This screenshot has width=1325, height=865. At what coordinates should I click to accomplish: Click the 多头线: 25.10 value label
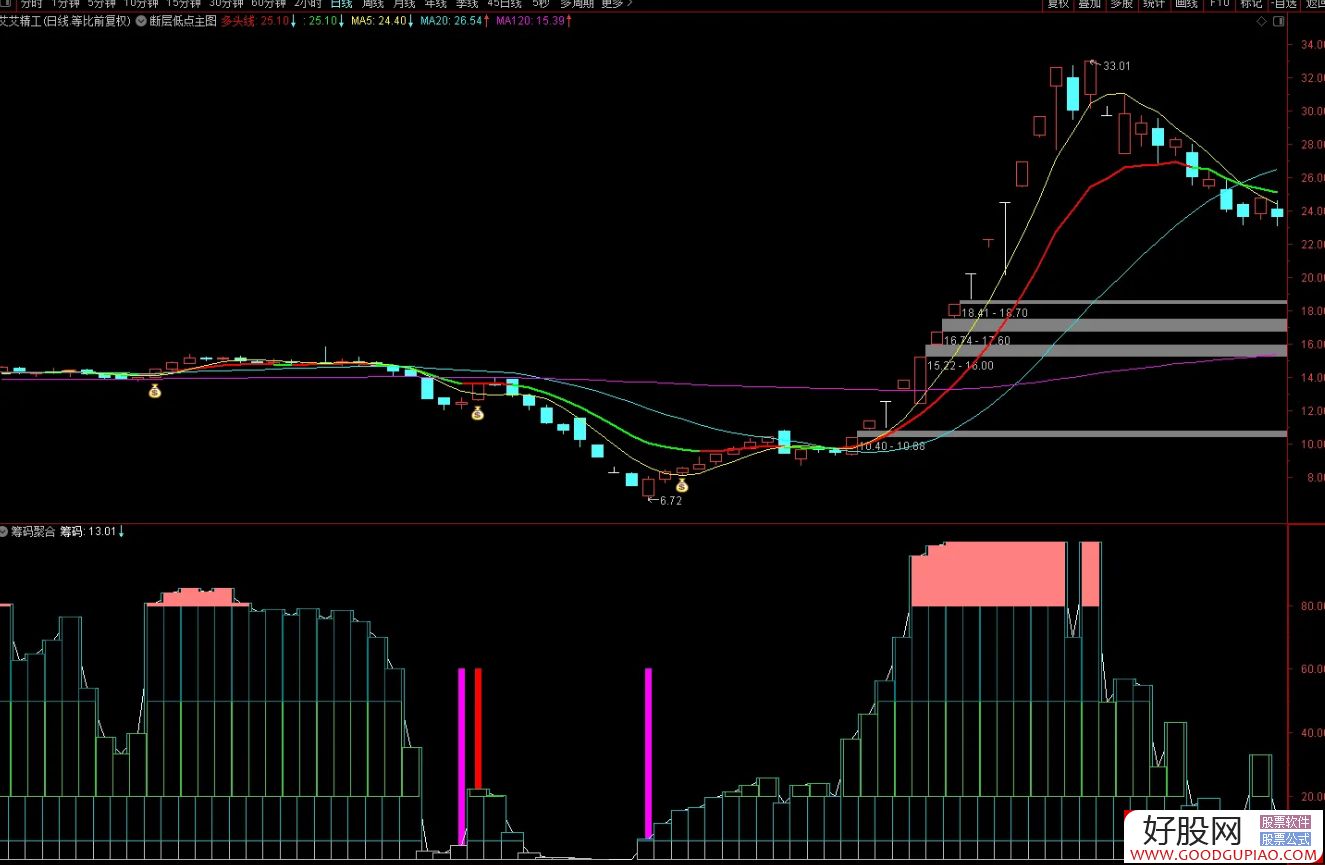tap(257, 20)
